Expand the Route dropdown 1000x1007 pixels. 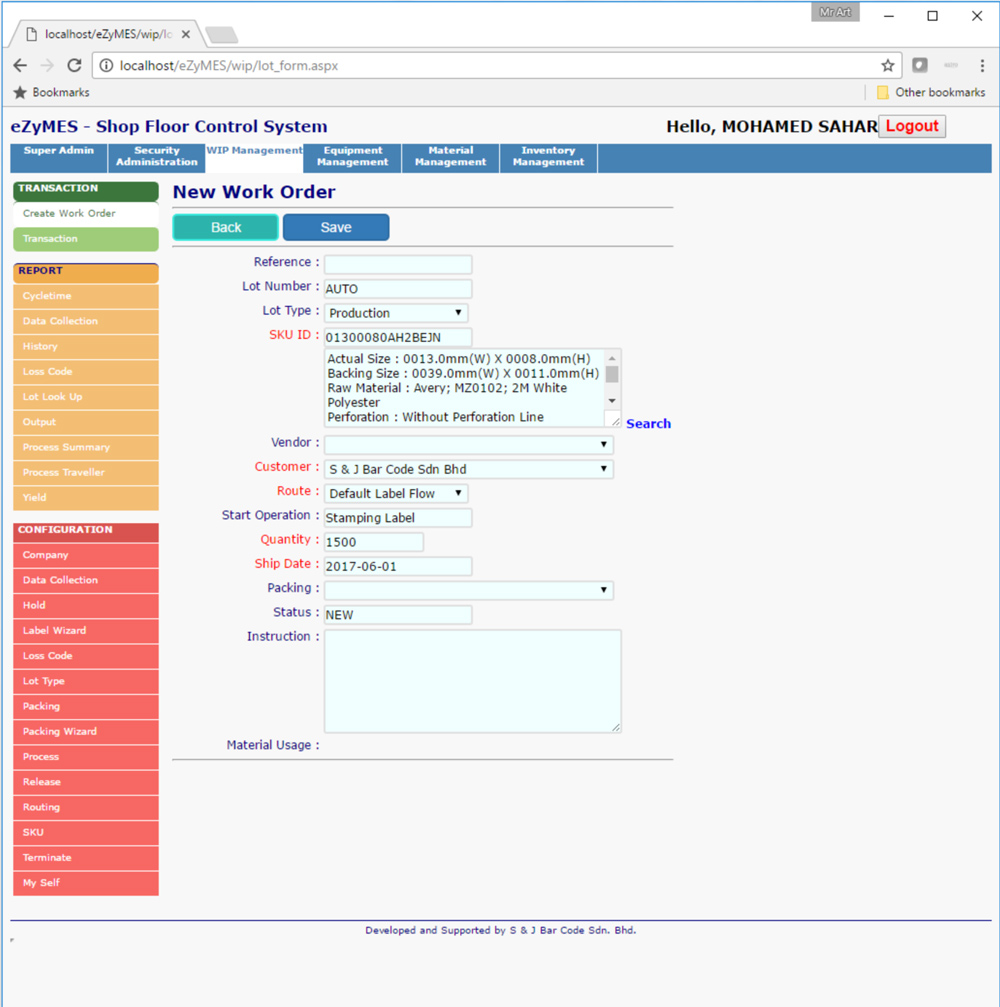pyautogui.click(x=396, y=493)
